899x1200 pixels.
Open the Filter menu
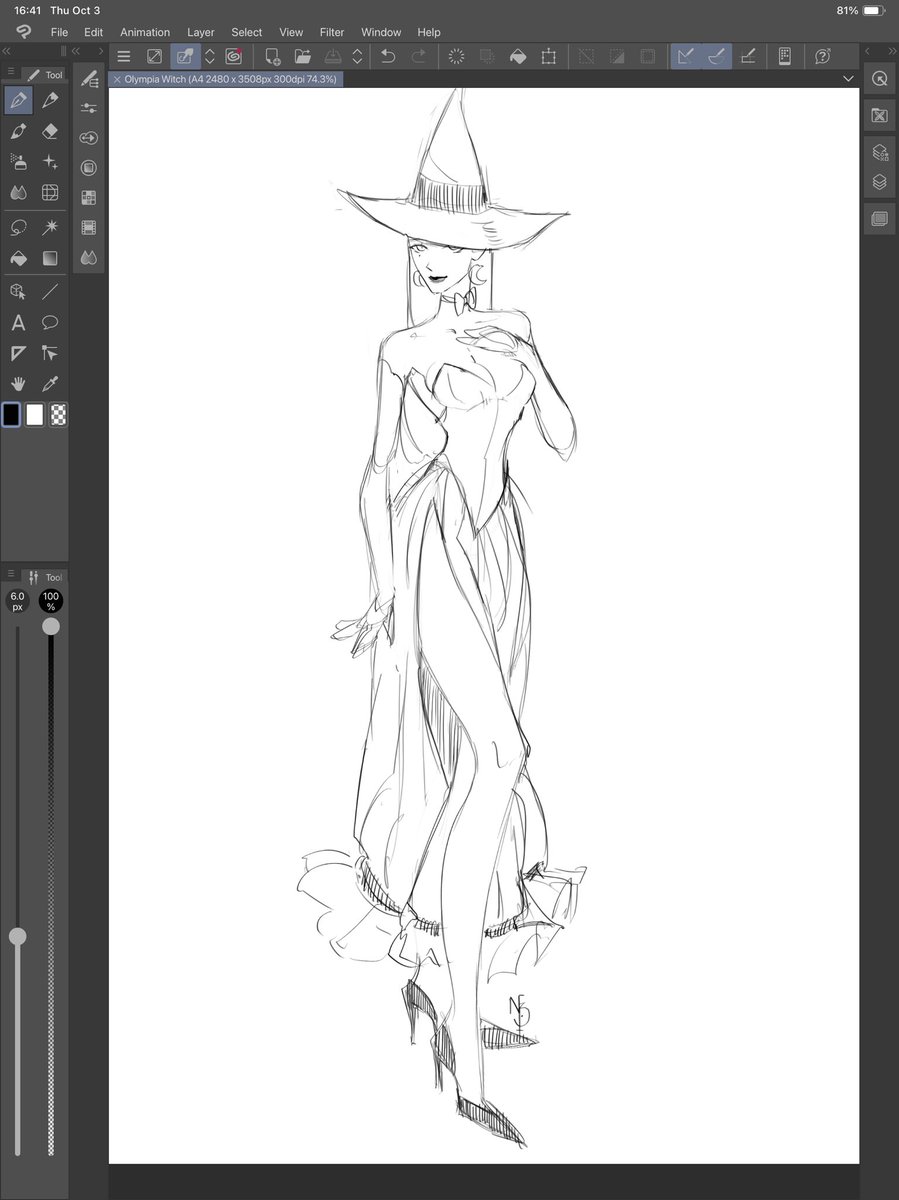pyautogui.click(x=332, y=32)
